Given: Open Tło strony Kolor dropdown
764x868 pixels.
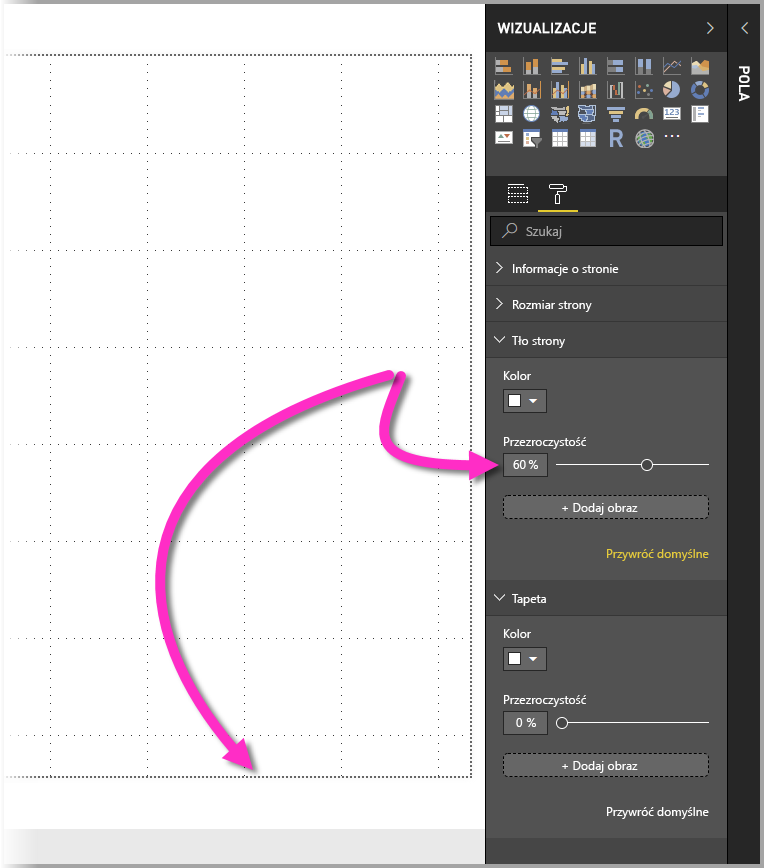Looking at the screenshot, I should point(524,401).
